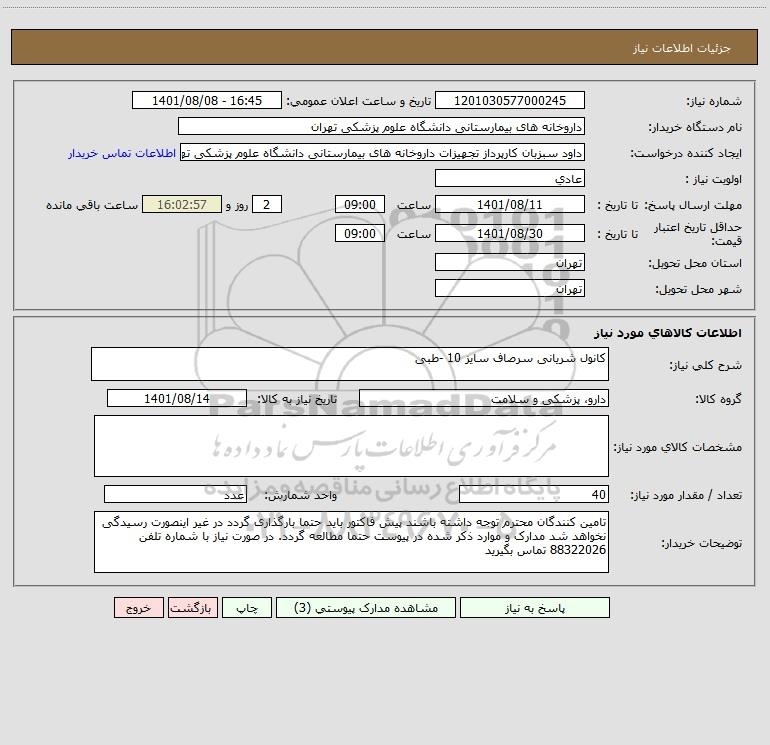Click the goods group field 'دارو، پزشکی و سلامت'
This screenshot has height=745, width=770.
(x=484, y=399)
